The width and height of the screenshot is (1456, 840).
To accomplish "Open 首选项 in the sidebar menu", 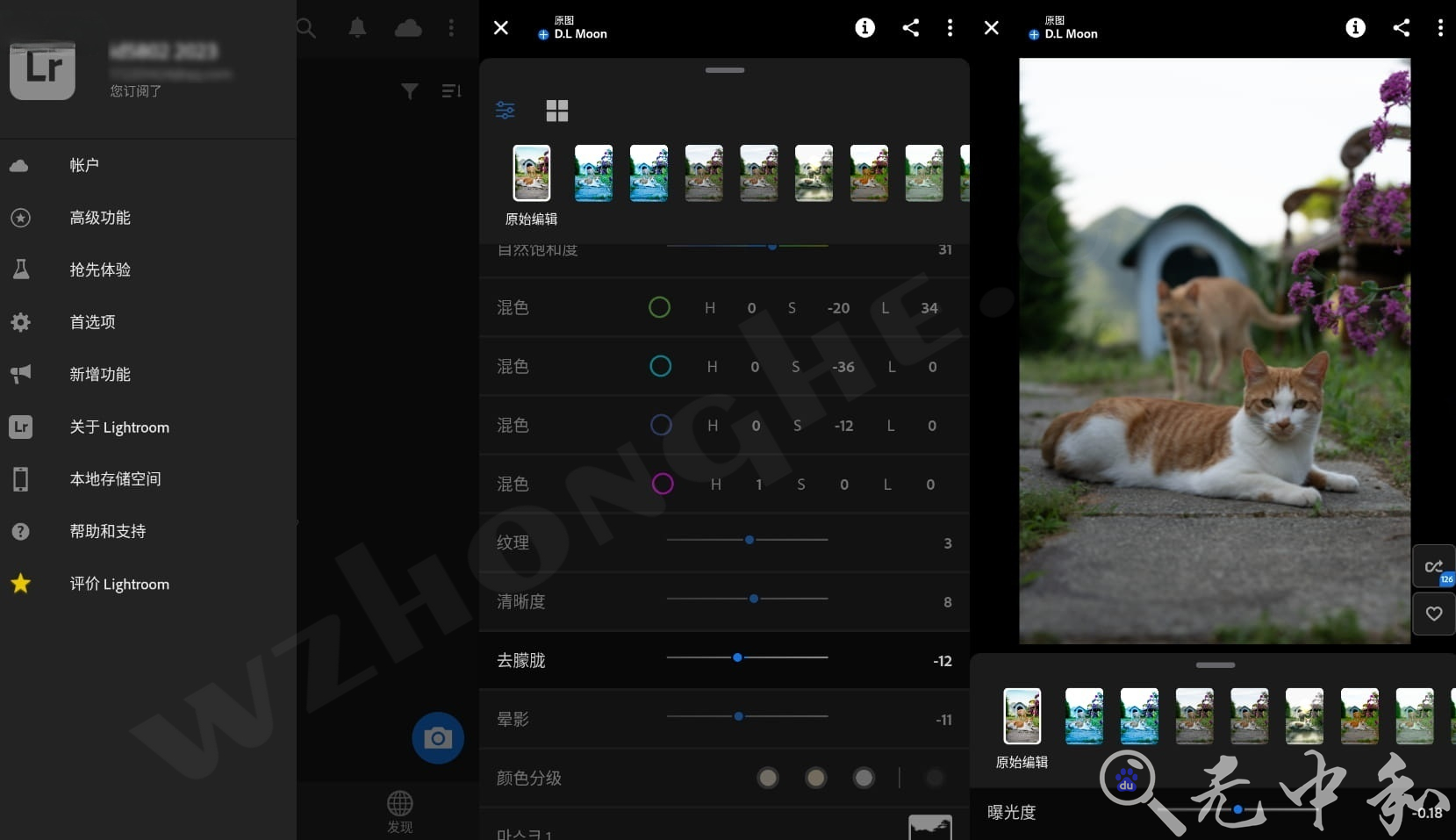I will coord(91,322).
